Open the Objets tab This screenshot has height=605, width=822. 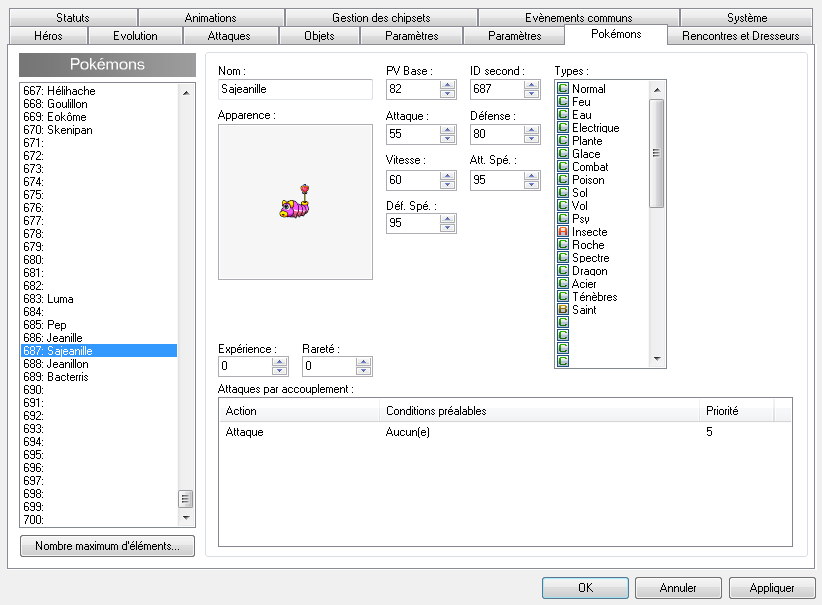(319, 36)
